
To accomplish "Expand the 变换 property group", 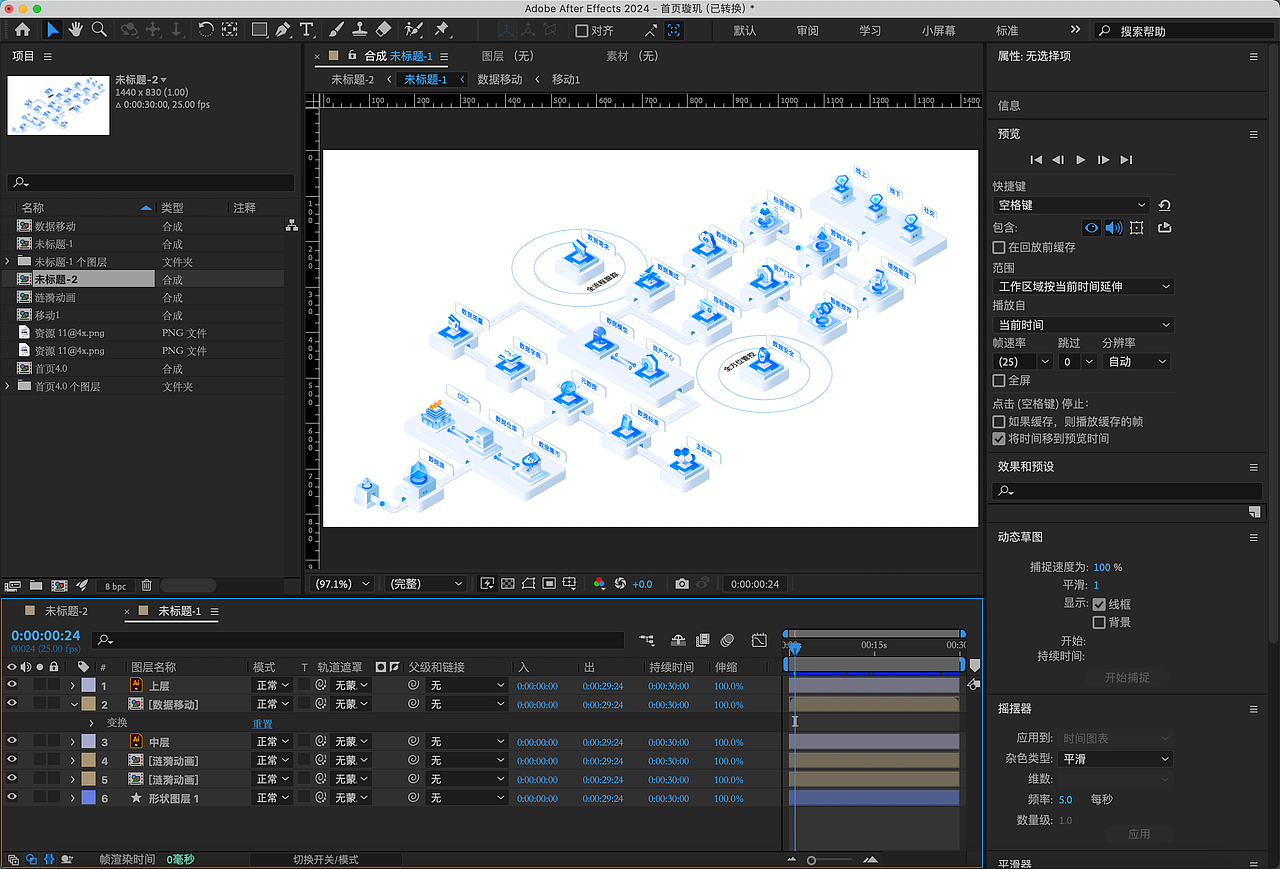I will point(92,723).
